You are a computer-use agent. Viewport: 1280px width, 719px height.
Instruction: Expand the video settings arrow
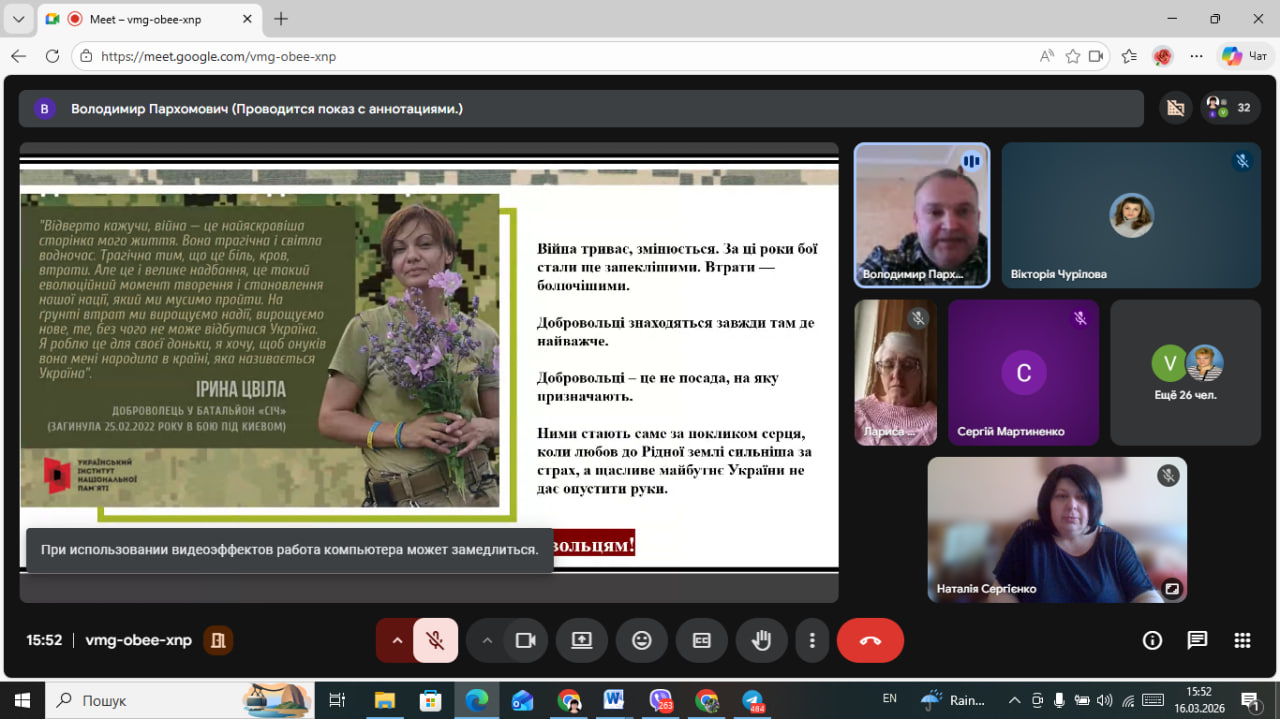coord(487,641)
